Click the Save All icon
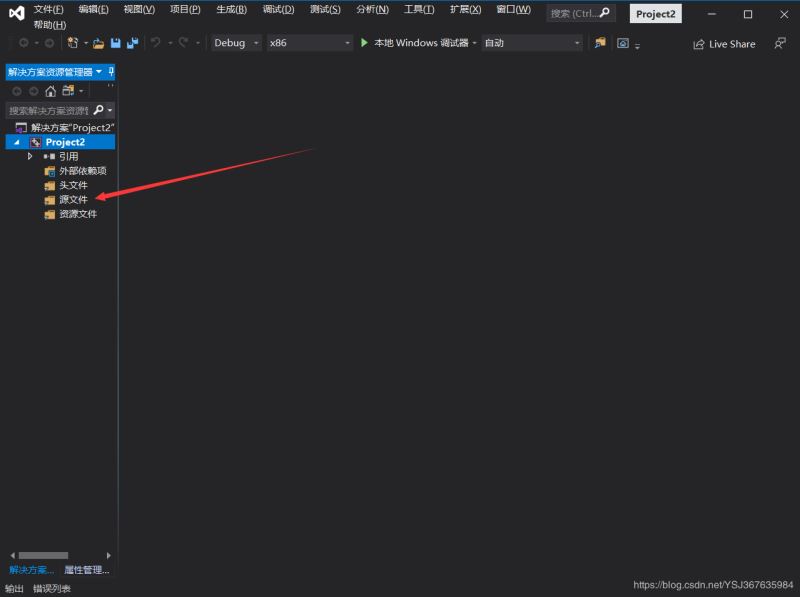 coord(133,43)
